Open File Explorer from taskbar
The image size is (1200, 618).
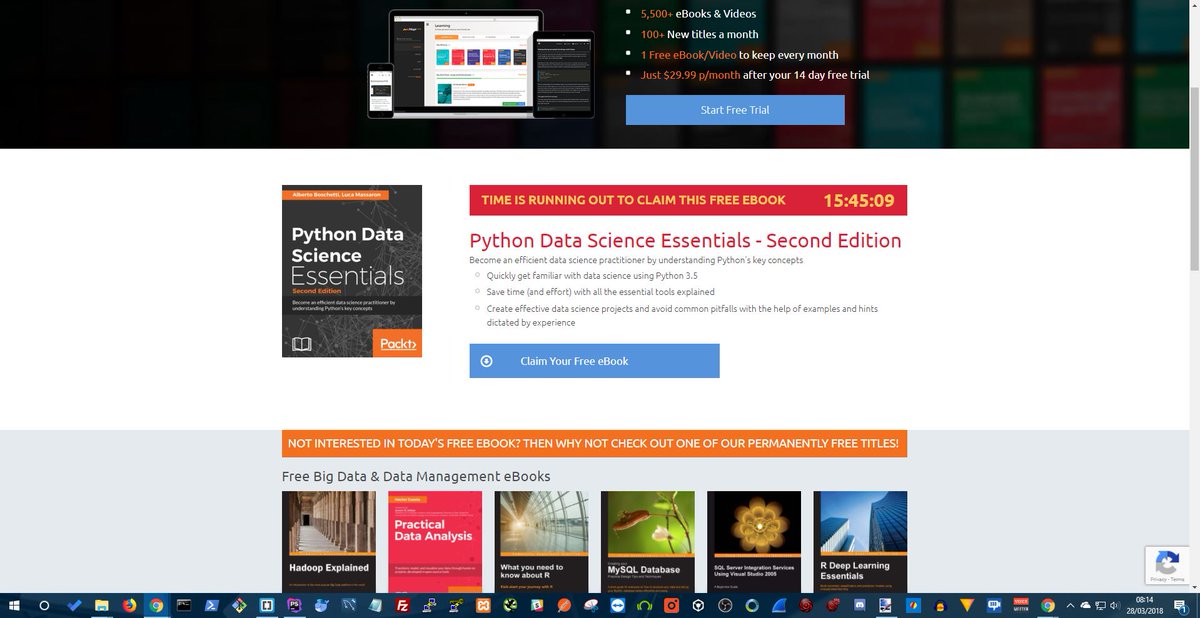(x=102, y=606)
